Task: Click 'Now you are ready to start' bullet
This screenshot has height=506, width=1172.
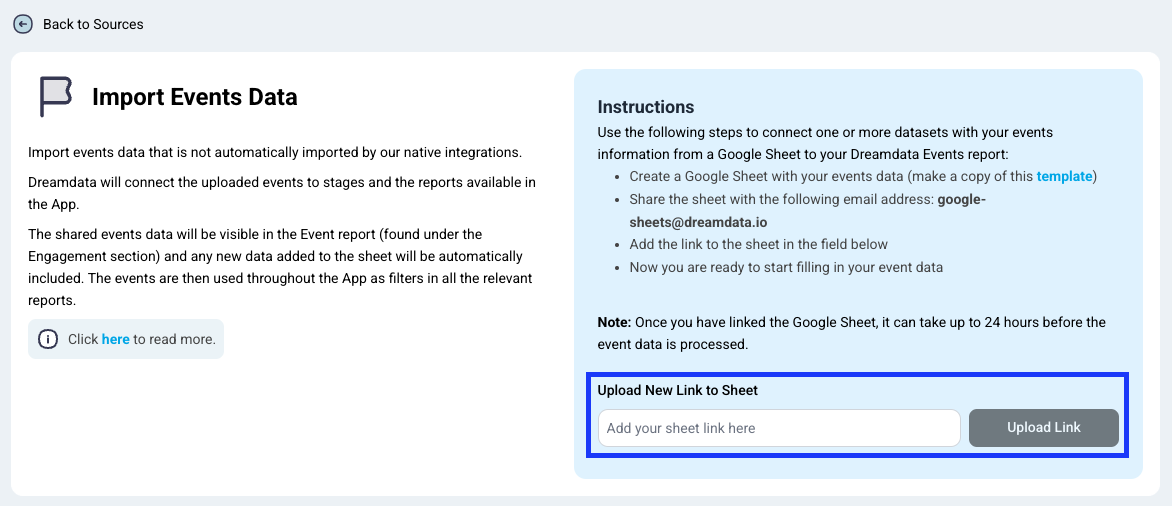Action: pyautogui.click(x=786, y=267)
